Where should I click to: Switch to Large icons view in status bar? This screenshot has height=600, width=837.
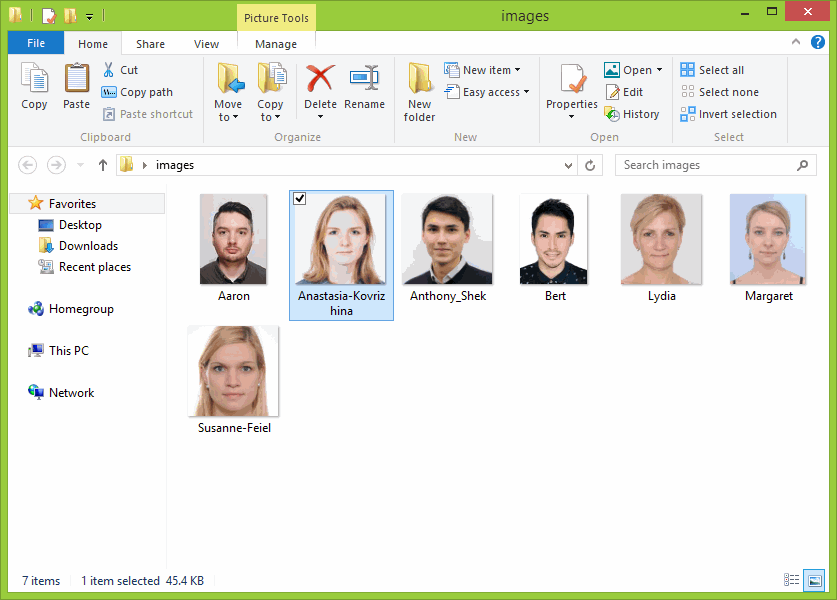coord(815,580)
